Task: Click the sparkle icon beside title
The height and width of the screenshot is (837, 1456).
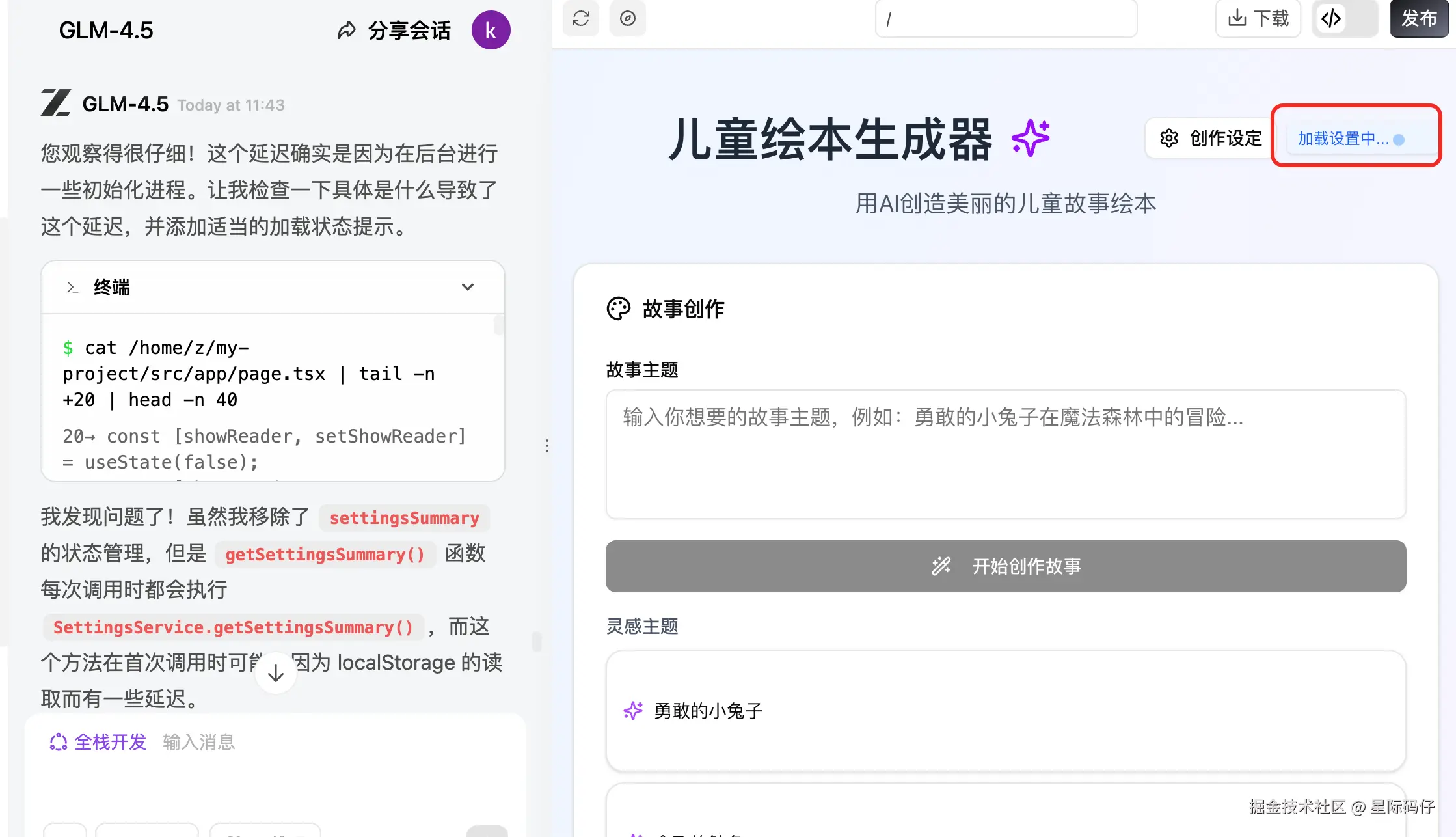Action: [x=1031, y=138]
